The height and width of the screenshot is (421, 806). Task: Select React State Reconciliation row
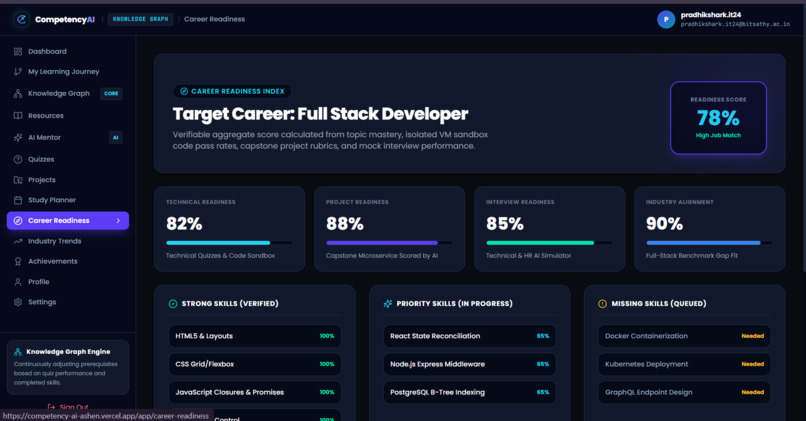point(470,336)
